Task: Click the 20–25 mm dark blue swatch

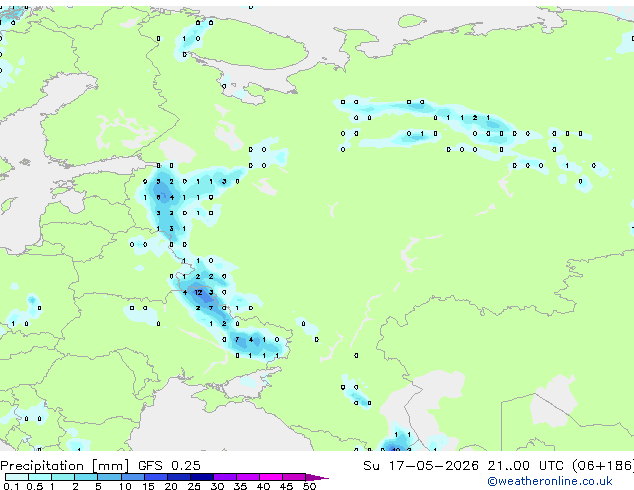Action: click(x=178, y=477)
